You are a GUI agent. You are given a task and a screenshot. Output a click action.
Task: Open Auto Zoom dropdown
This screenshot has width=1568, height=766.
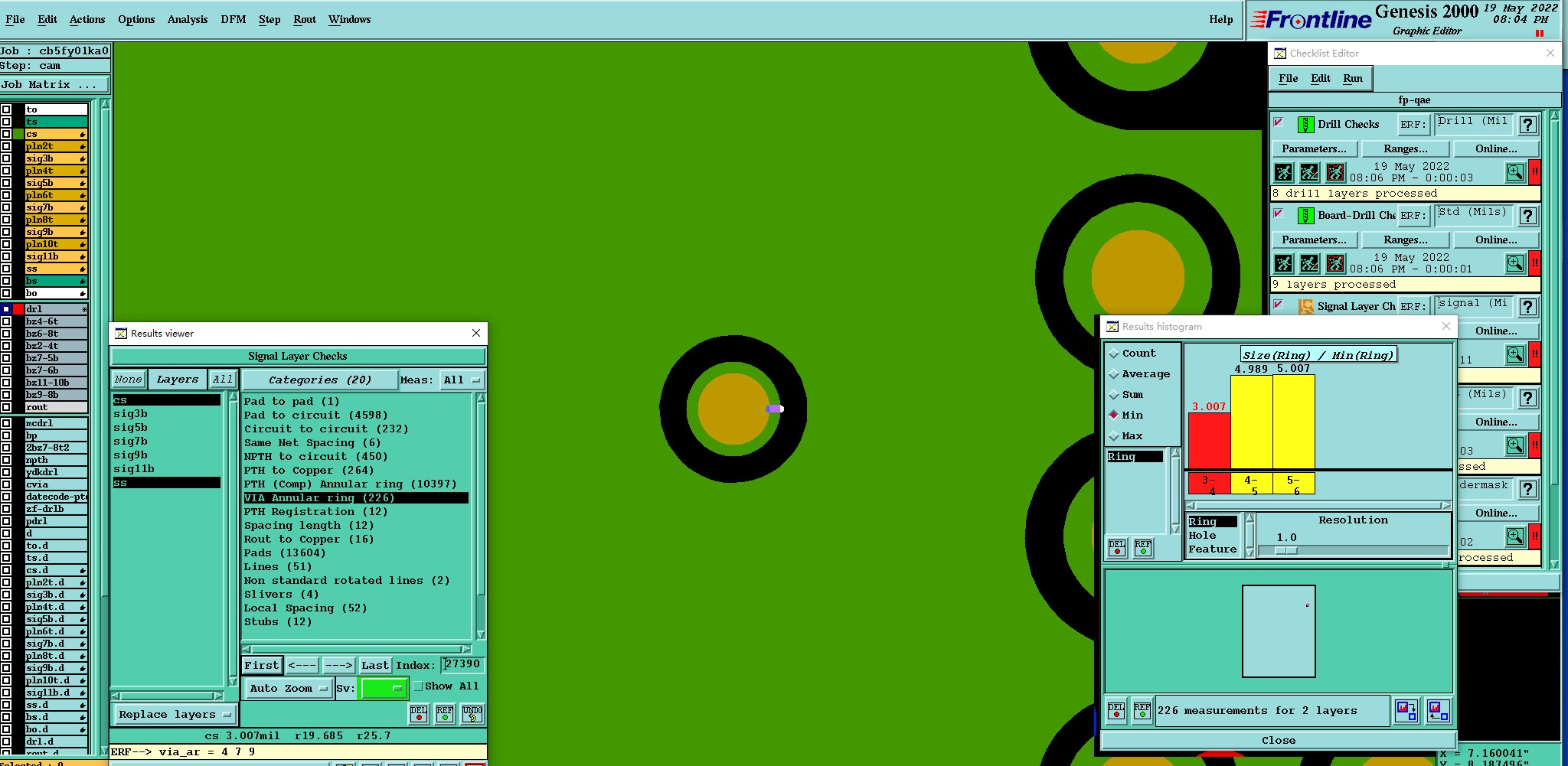288,689
